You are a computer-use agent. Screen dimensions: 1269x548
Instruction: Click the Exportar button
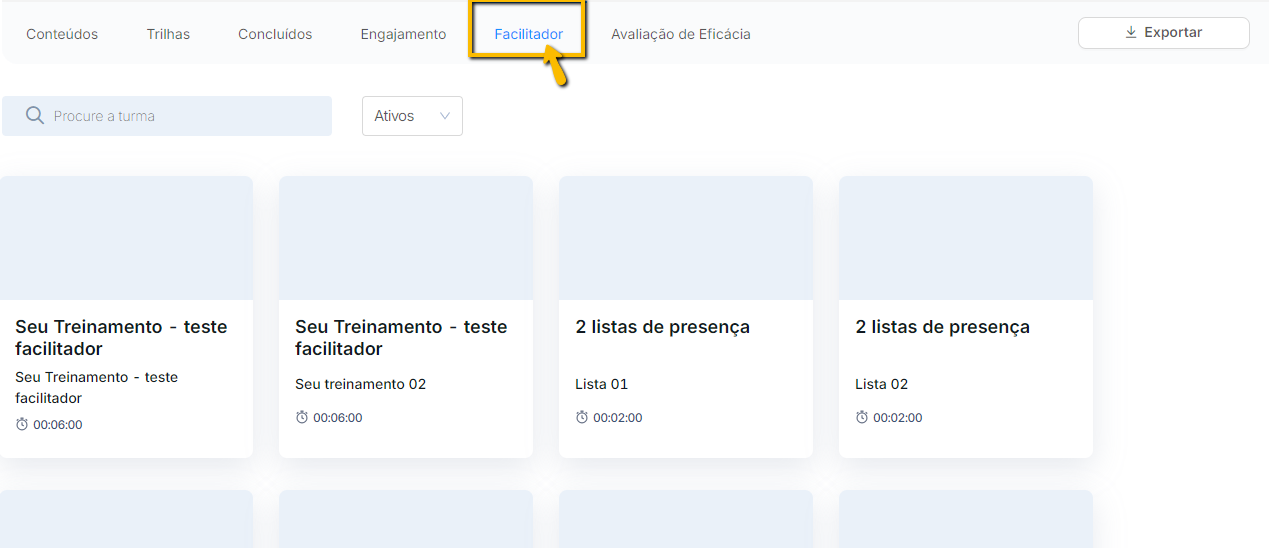click(x=1164, y=32)
